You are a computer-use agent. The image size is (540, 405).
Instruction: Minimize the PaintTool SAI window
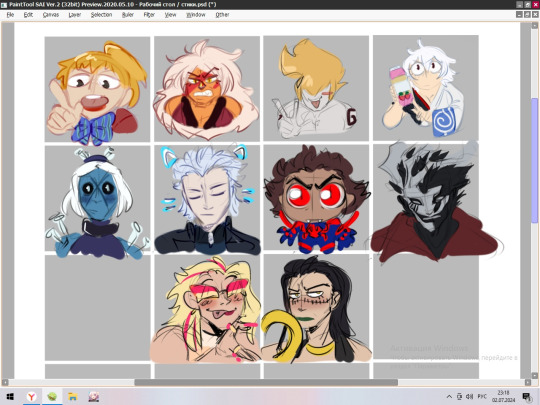[520, 4]
